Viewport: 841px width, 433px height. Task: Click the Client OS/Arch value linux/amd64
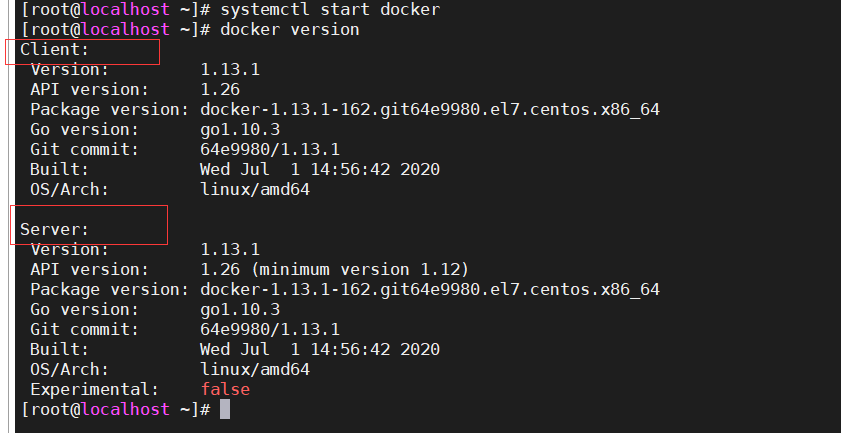(254, 189)
